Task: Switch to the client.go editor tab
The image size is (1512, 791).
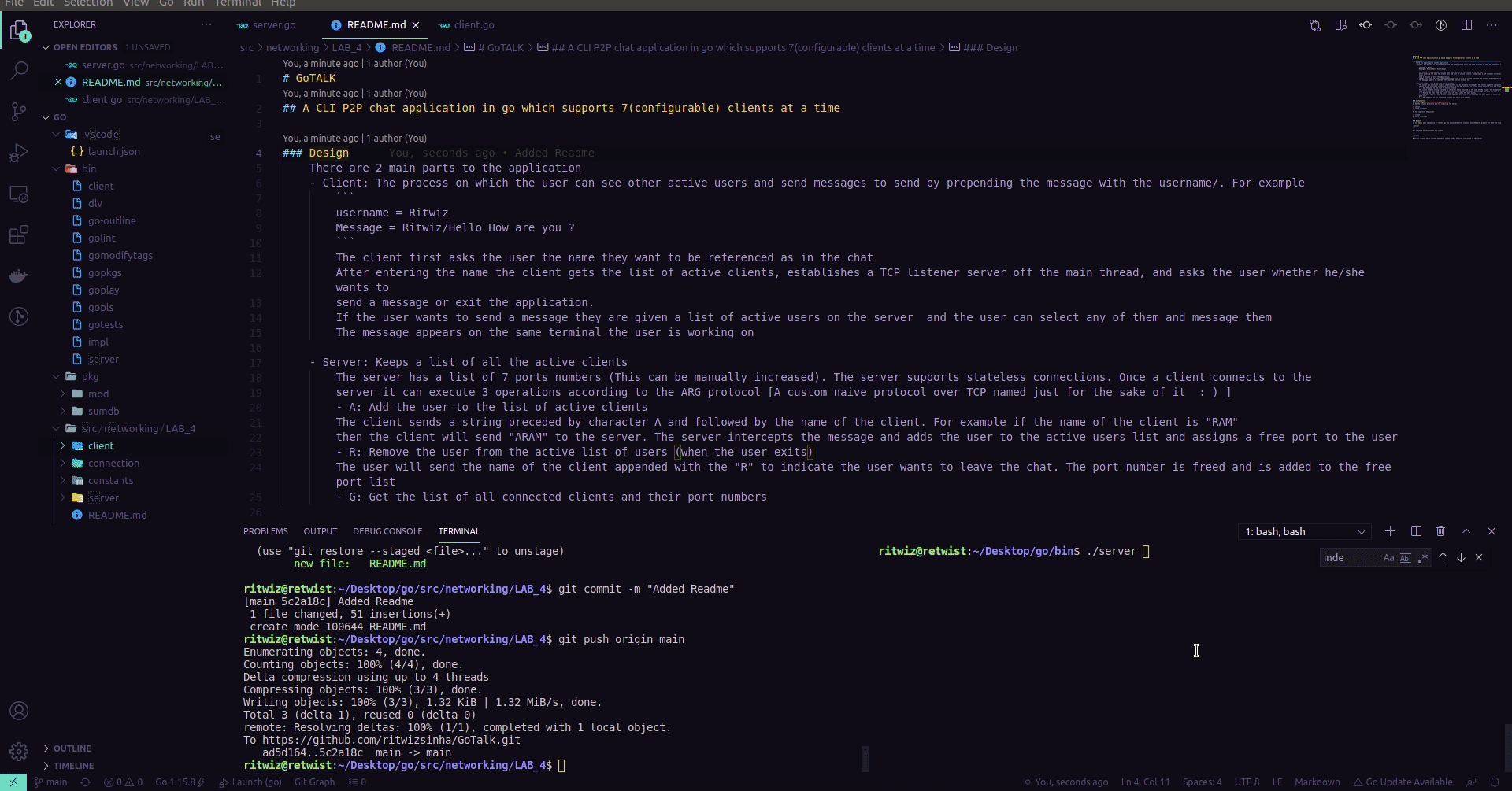Action: coord(474,25)
